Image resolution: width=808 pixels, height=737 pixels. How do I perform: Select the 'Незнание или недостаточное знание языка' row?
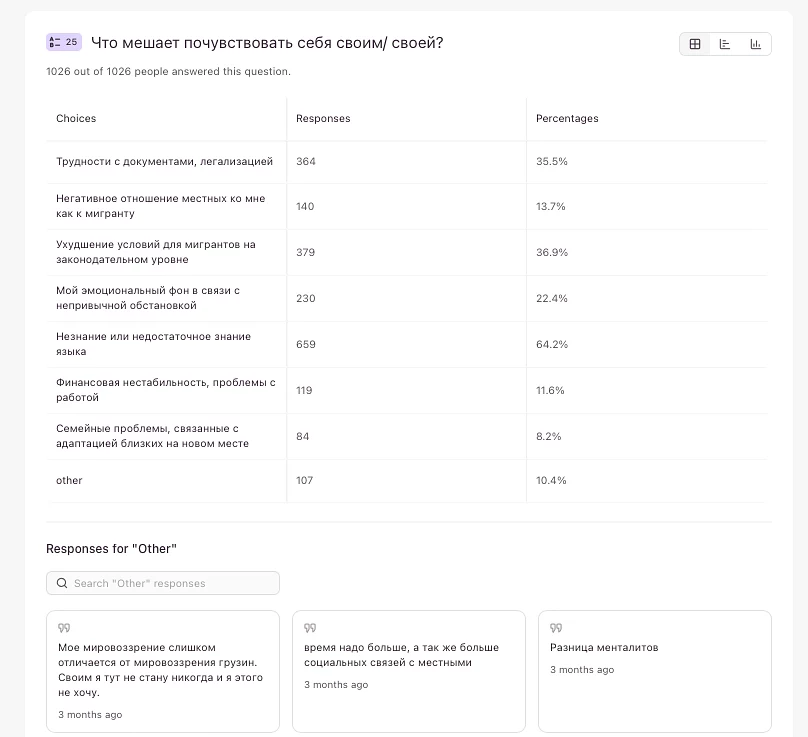point(154,344)
